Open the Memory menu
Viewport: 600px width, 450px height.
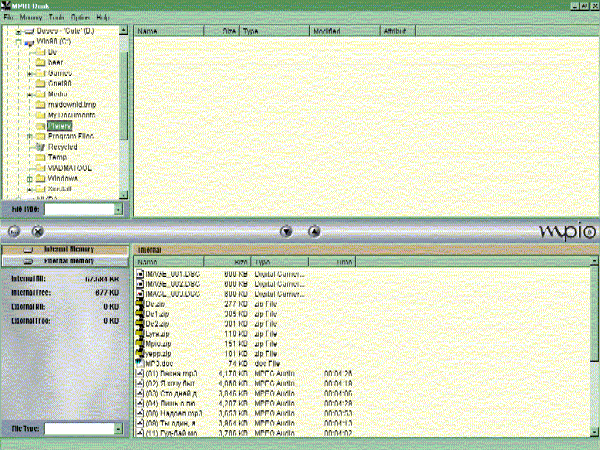[x=31, y=18]
